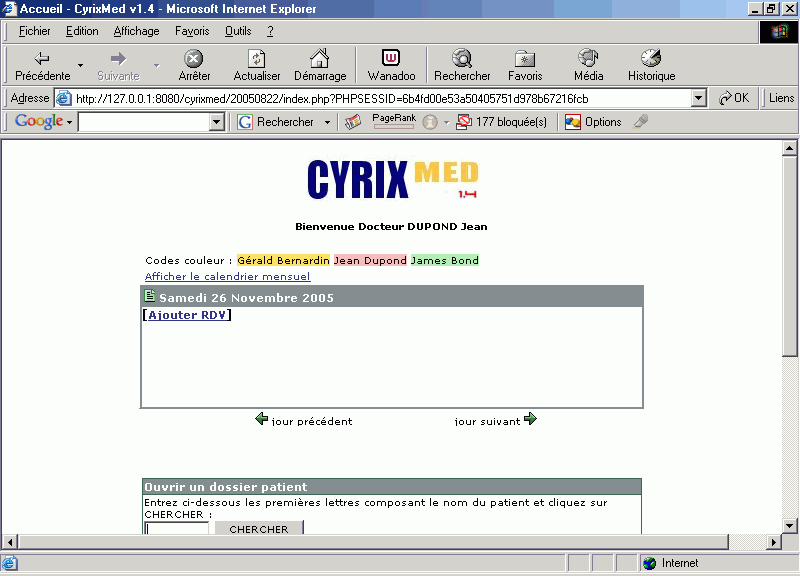The width and height of the screenshot is (800, 576).
Task: Open the address bar URL dropdown
Action: click(698, 98)
